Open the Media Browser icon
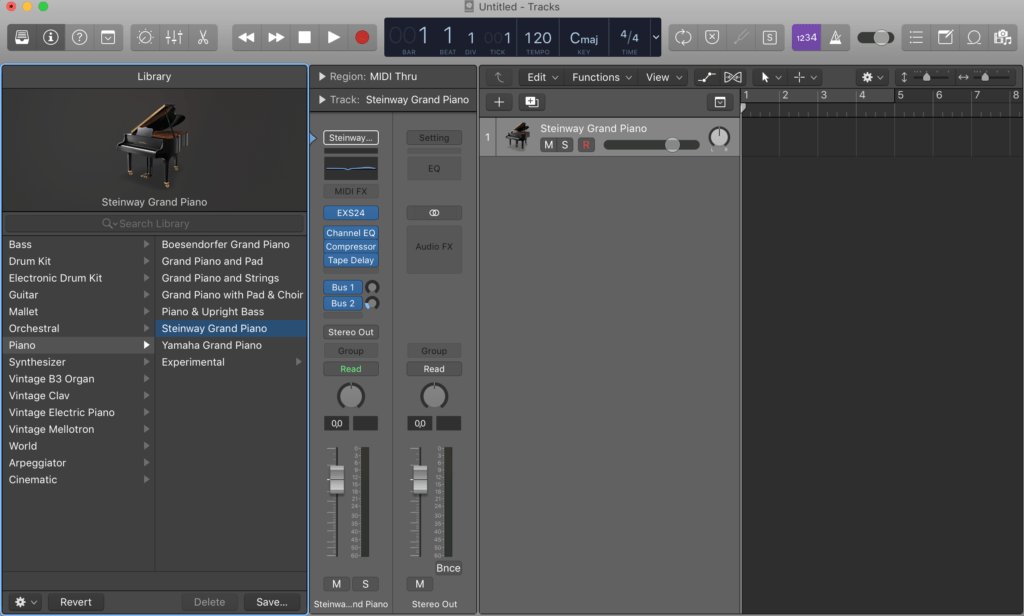Viewport: 1024px width, 616px height. [x=1002, y=37]
